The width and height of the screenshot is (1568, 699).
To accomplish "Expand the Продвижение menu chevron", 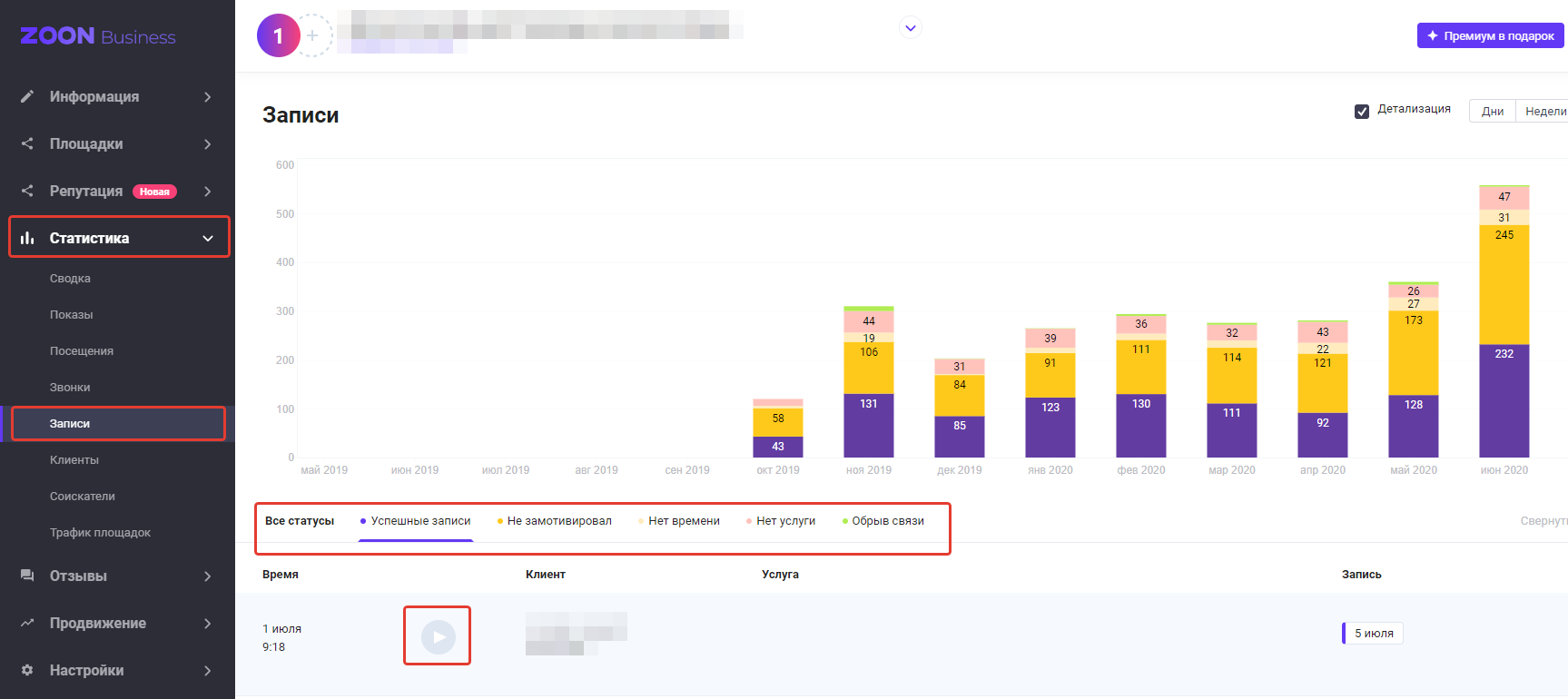I will click(208, 623).
